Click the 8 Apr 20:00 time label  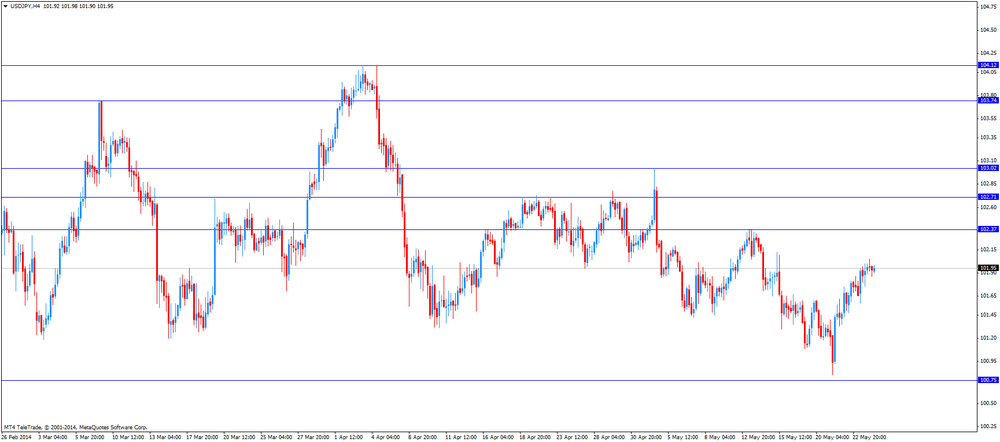click(x=423, y=438)
